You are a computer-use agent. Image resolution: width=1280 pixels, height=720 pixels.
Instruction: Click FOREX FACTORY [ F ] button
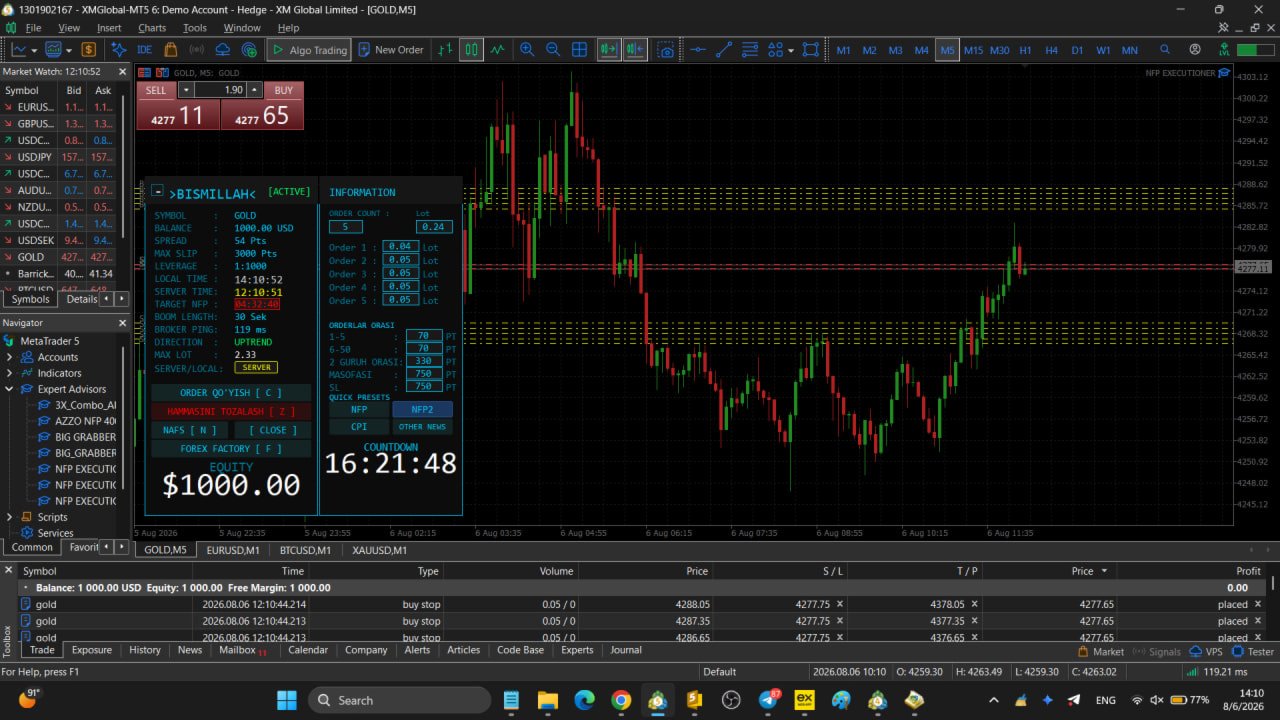pyautogui.click(x=231, y=449)
